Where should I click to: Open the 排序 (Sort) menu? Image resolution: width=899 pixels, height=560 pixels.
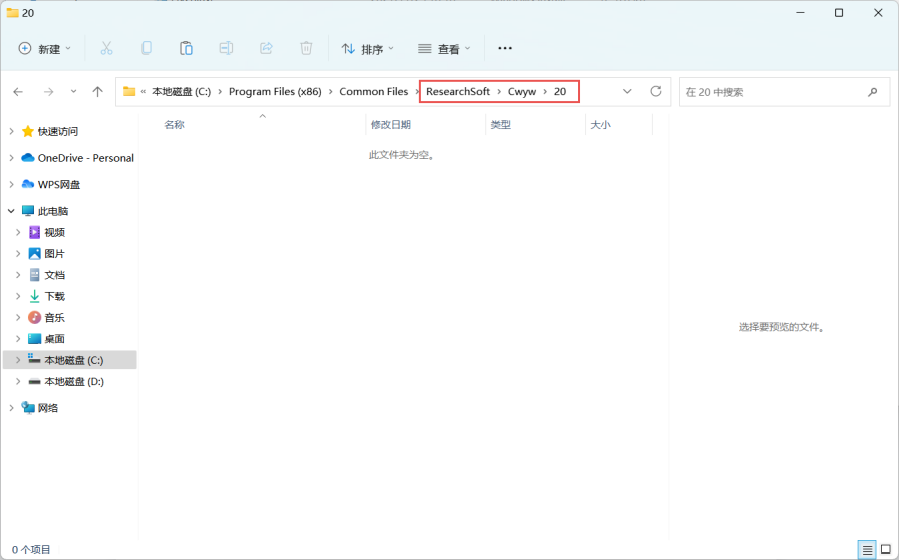pyautogui.click(x=367, y=48)
